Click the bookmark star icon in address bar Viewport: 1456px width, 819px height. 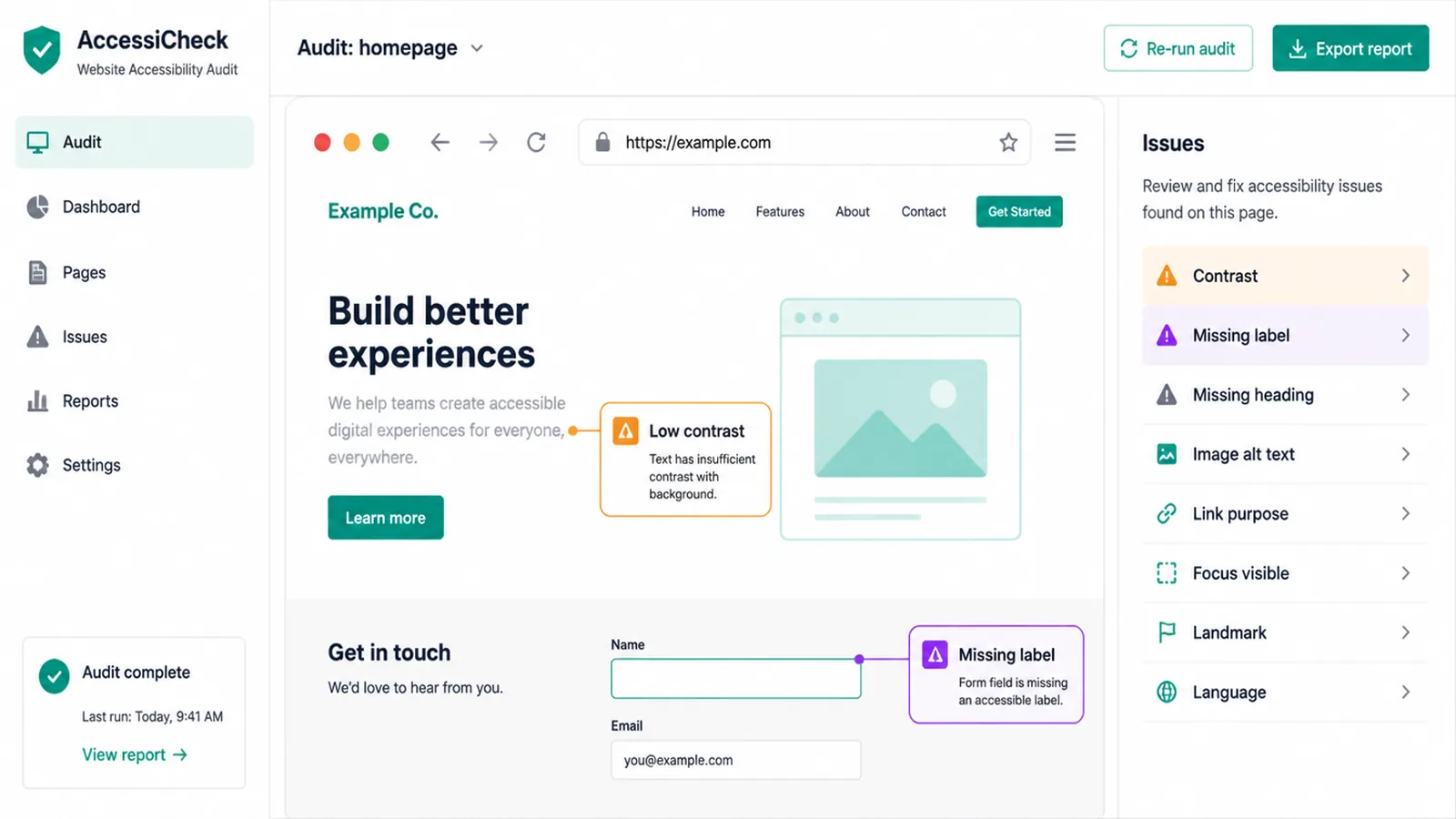1008,142
